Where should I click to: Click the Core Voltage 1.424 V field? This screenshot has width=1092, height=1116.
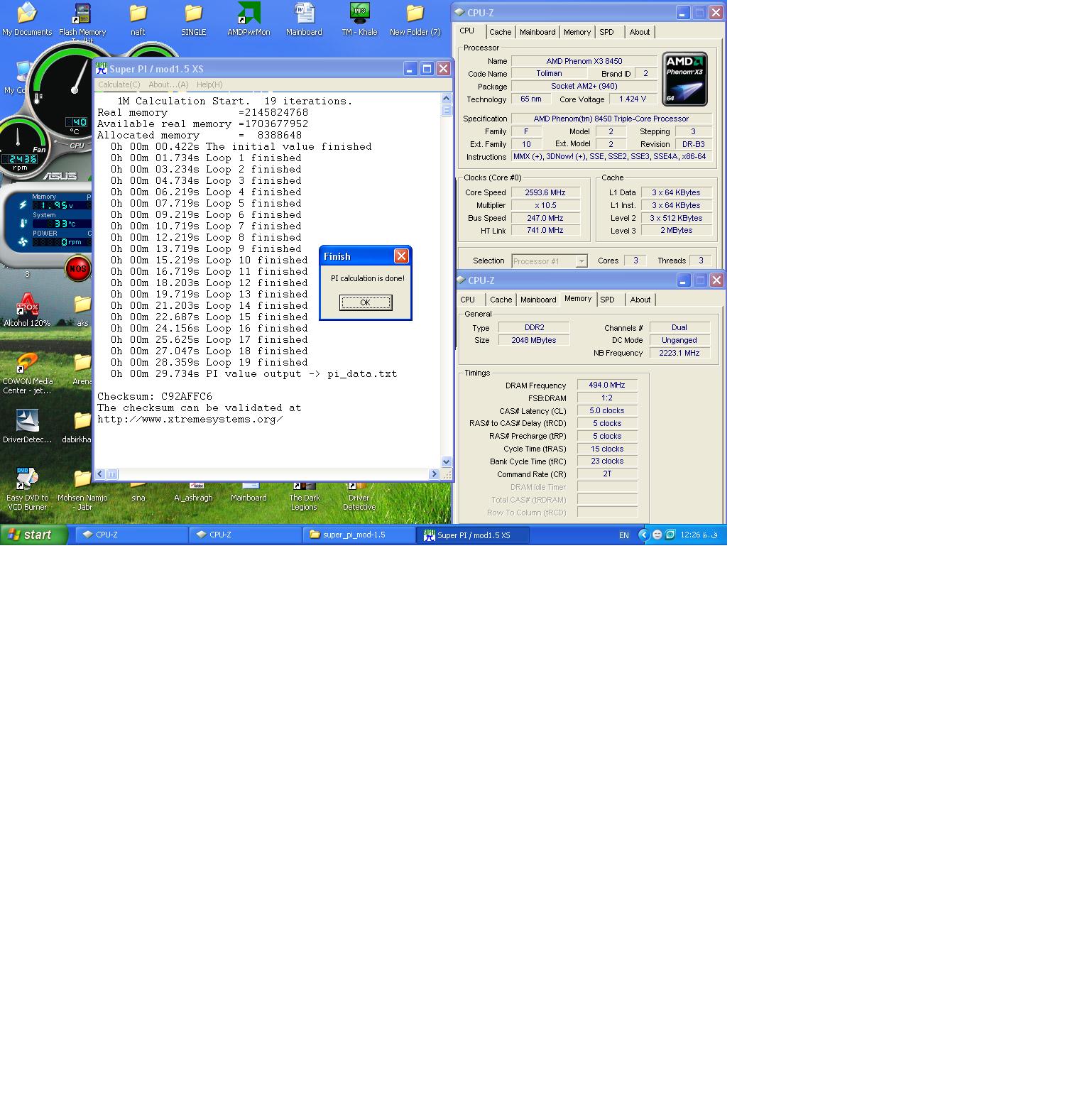click(x=633, y=99)
